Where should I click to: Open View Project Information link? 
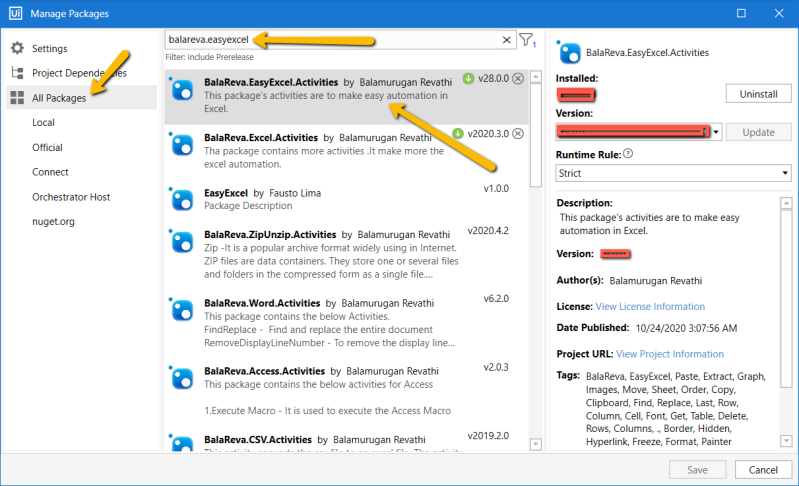coord(670,354)
